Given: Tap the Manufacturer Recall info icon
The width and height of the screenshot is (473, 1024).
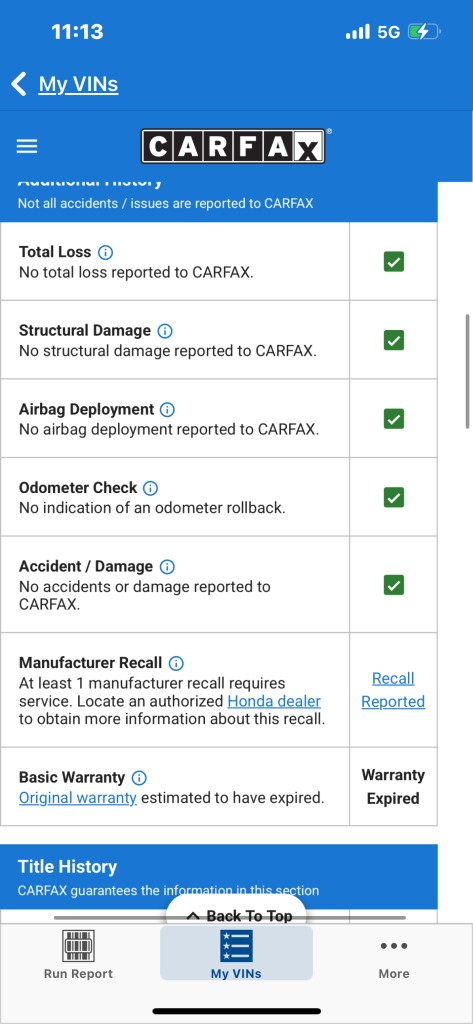Looking at the screenshot, I should (x=176, y=663).
